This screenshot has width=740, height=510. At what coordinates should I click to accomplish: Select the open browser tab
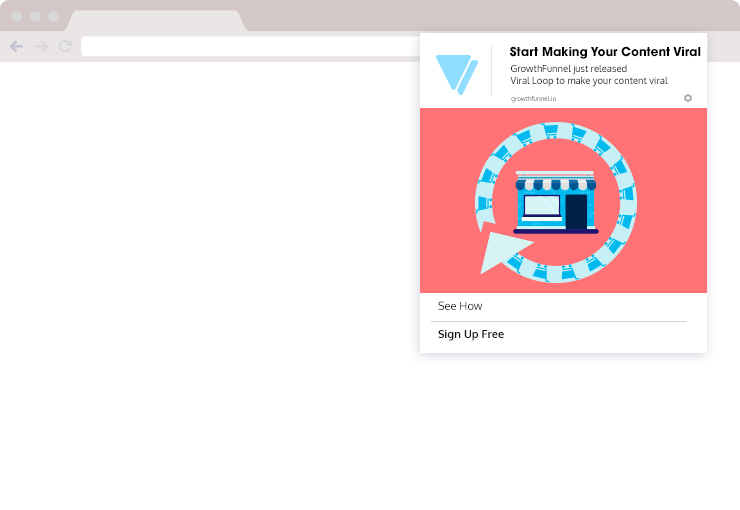155,21
